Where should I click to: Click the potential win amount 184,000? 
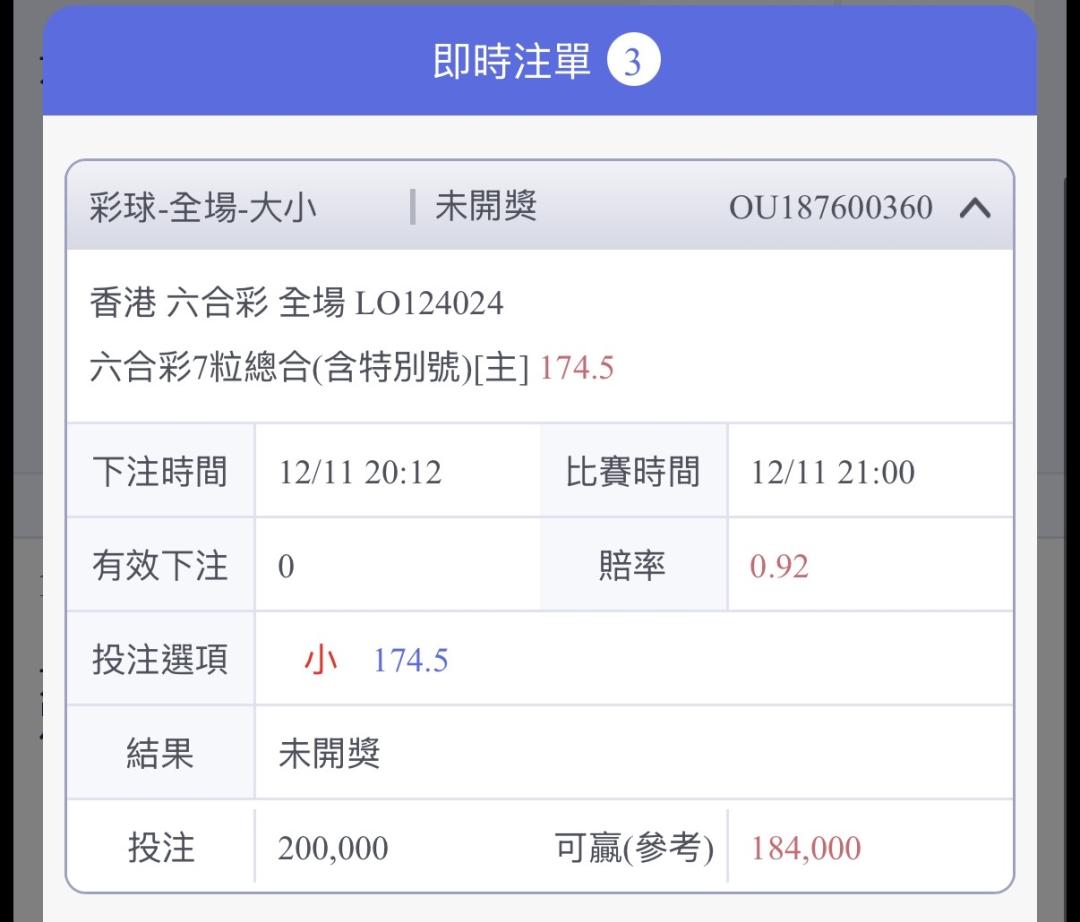tap(806, 848)
